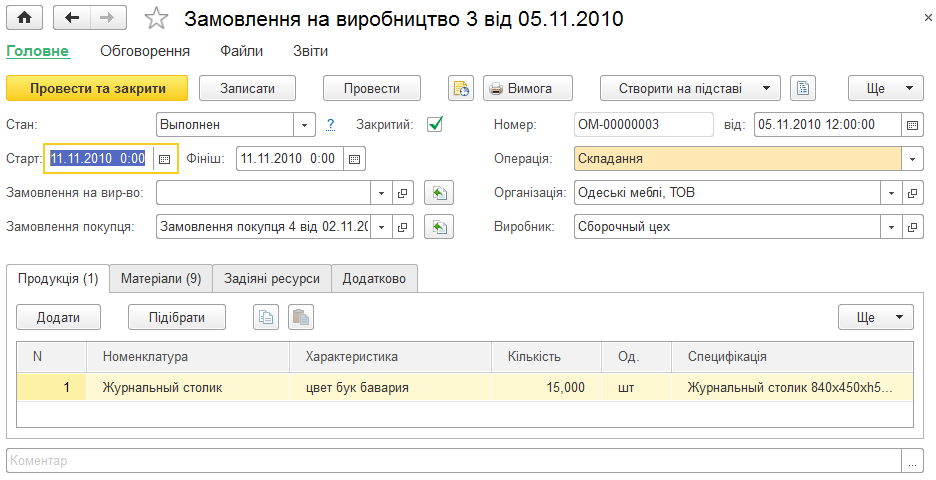
Task: Fill from Замовлення покупця green arrow button
Action: (x=439, y=227)
